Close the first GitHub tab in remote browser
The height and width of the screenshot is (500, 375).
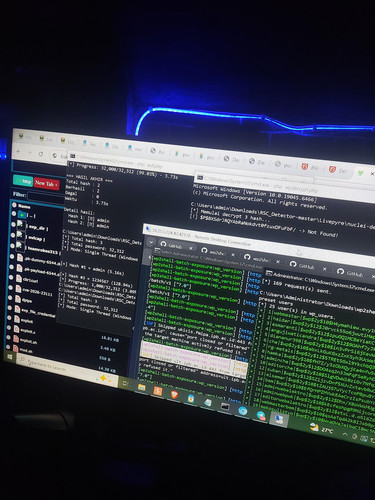[191, 248]
